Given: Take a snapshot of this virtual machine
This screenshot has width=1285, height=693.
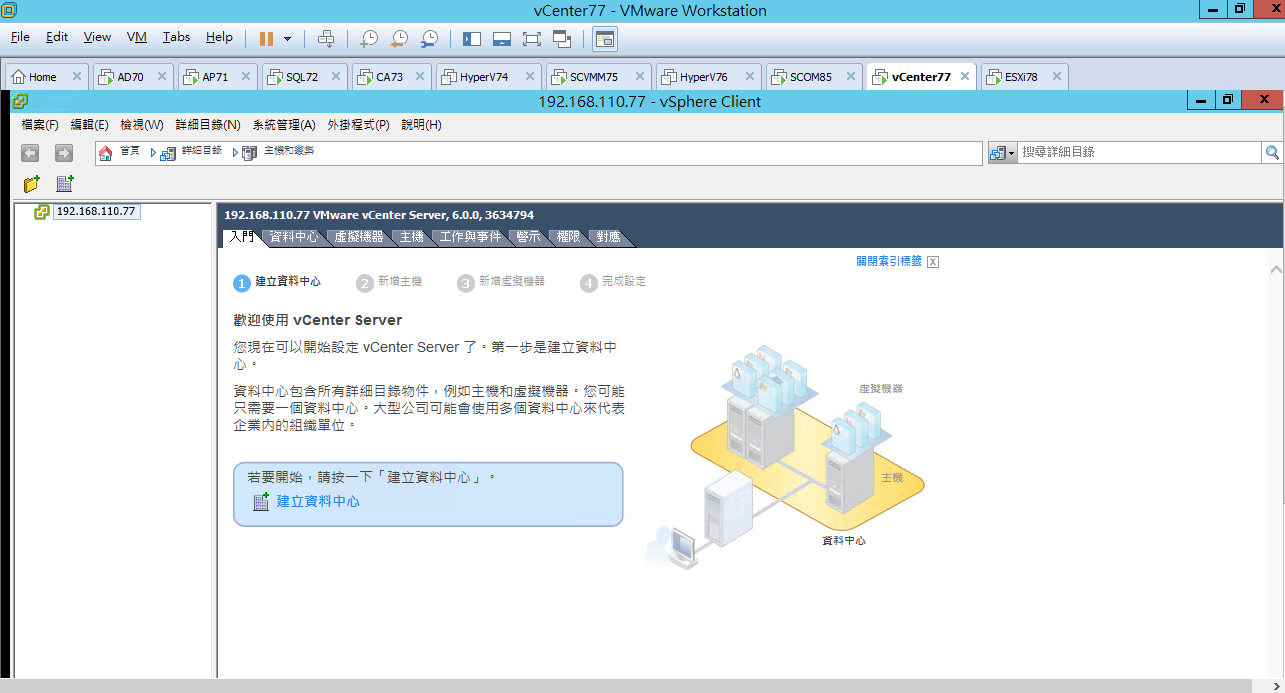Looking at the screenshot, I should pos(369,39).
